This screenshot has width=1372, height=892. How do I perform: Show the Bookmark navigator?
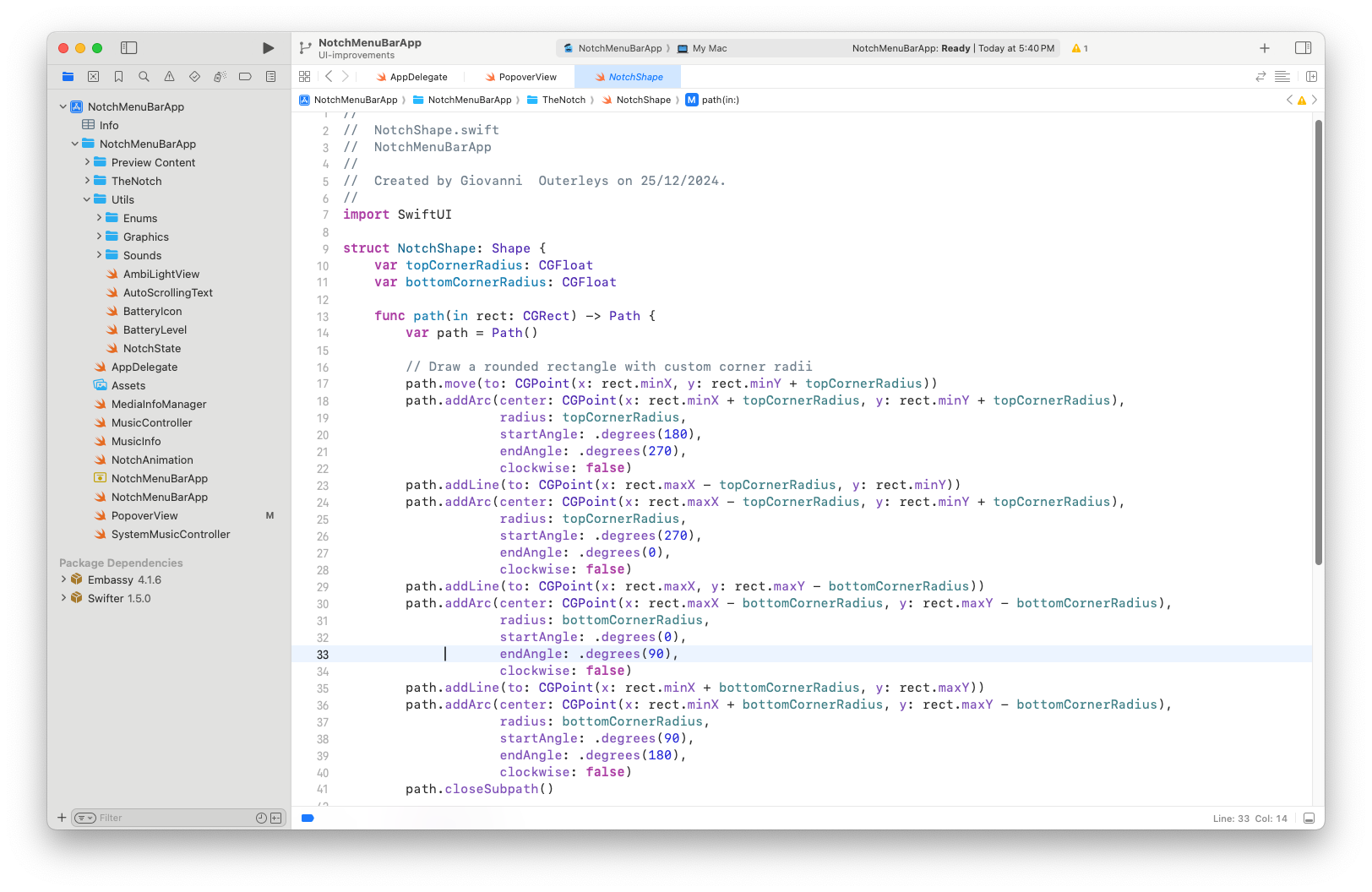tap(118, 77)
